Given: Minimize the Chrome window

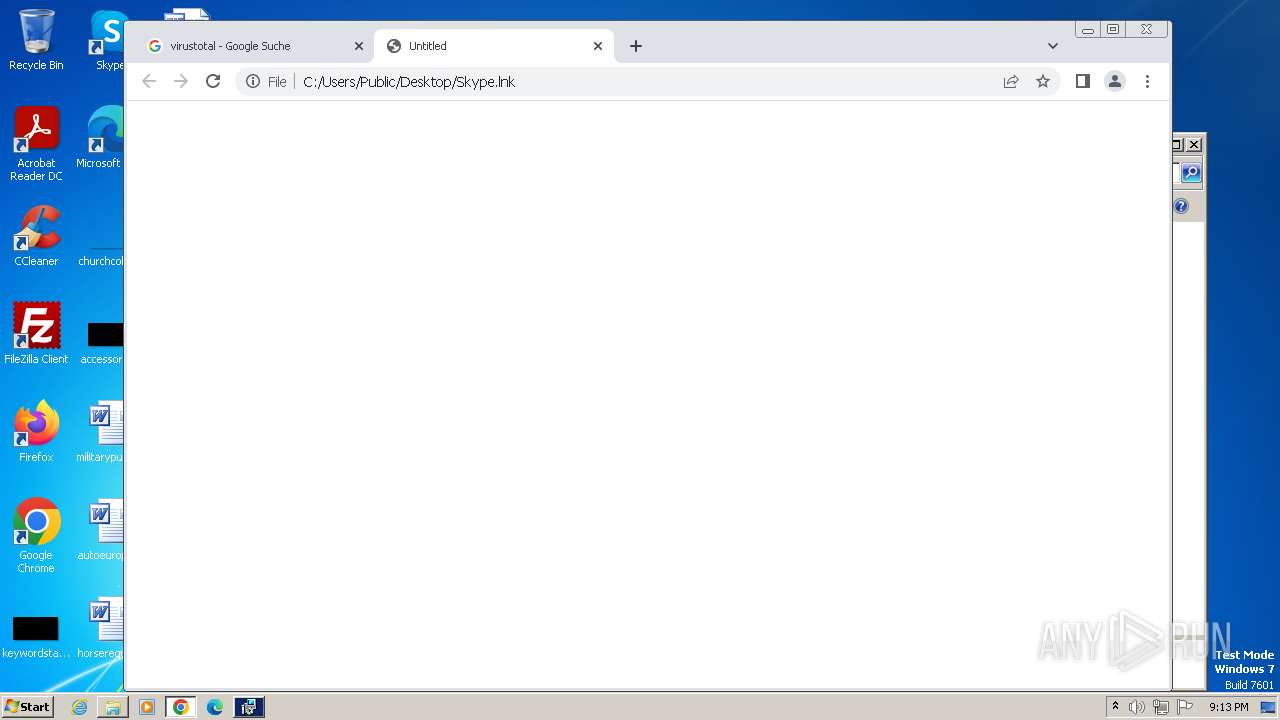Looking at the screenshot, I should pyautogui.click(x=1088, y=30).
